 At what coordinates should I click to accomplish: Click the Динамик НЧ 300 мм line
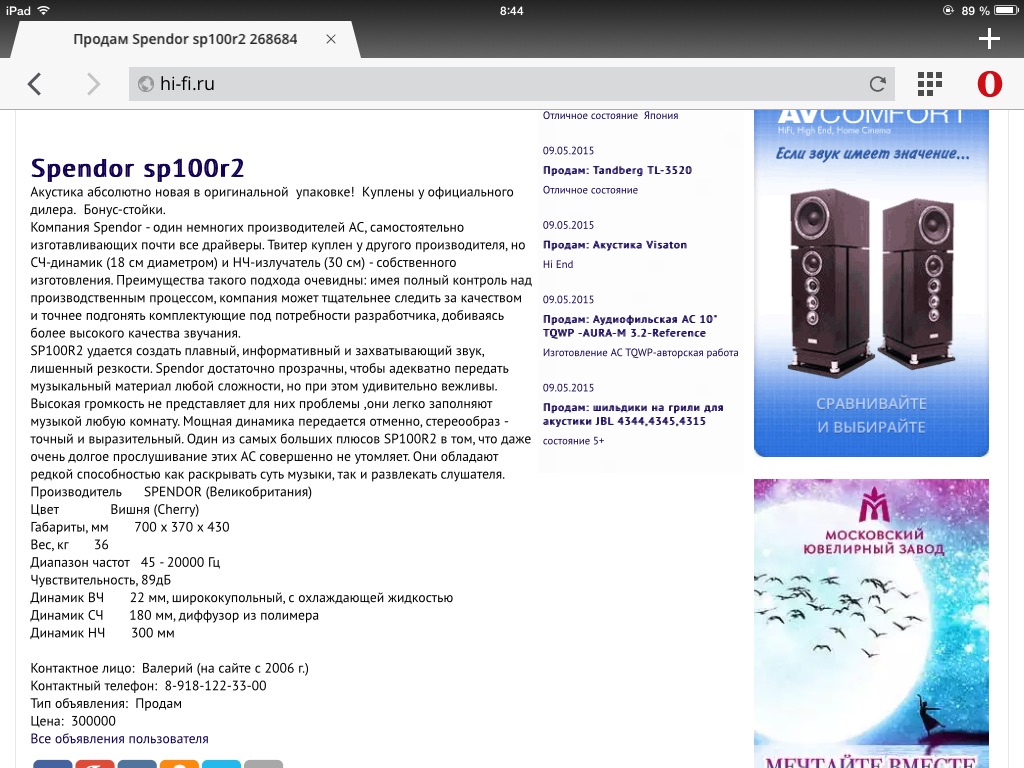(103, 633)
